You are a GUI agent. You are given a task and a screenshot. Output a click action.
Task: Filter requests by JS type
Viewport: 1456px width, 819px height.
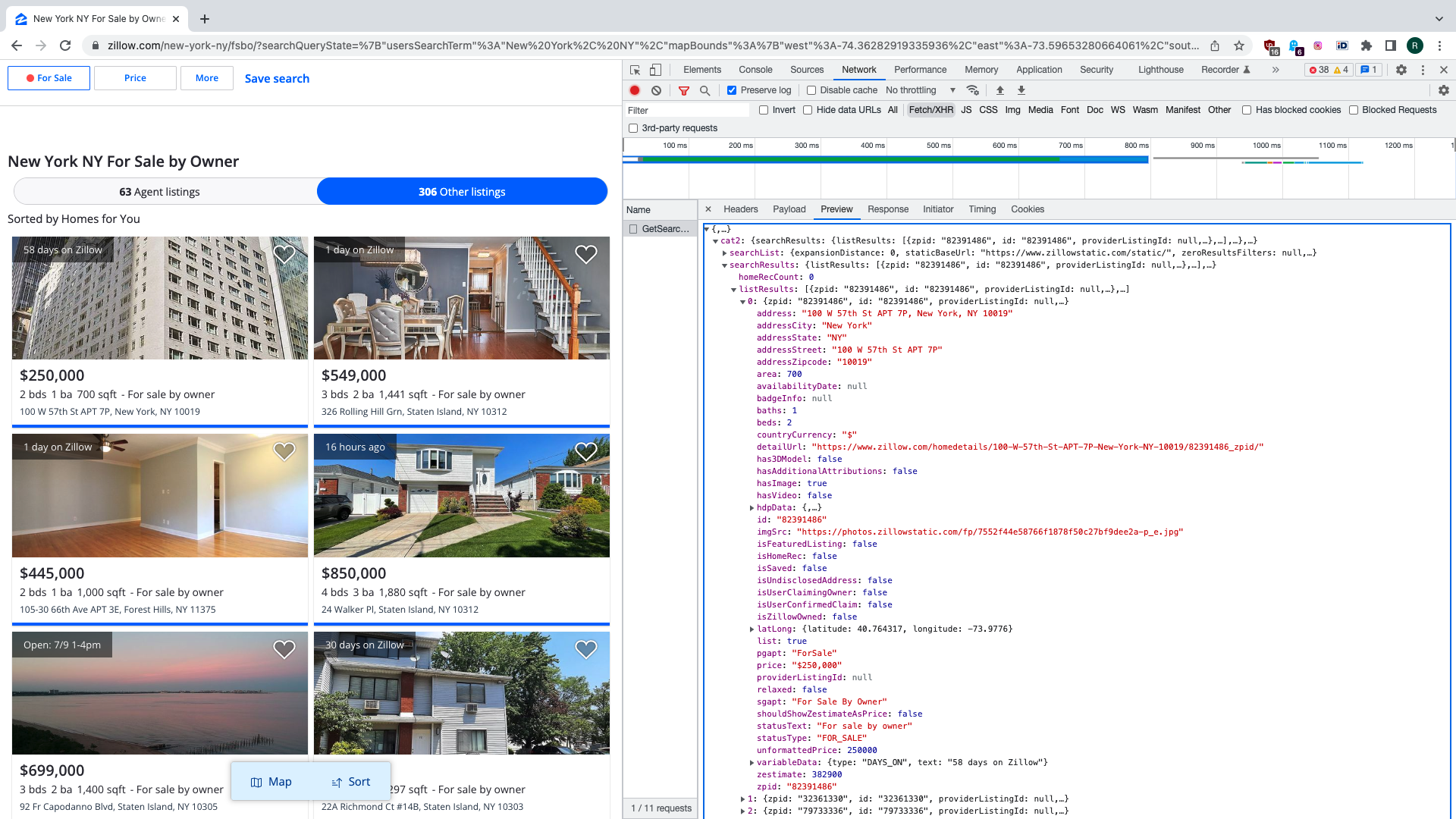click(966, 110)
